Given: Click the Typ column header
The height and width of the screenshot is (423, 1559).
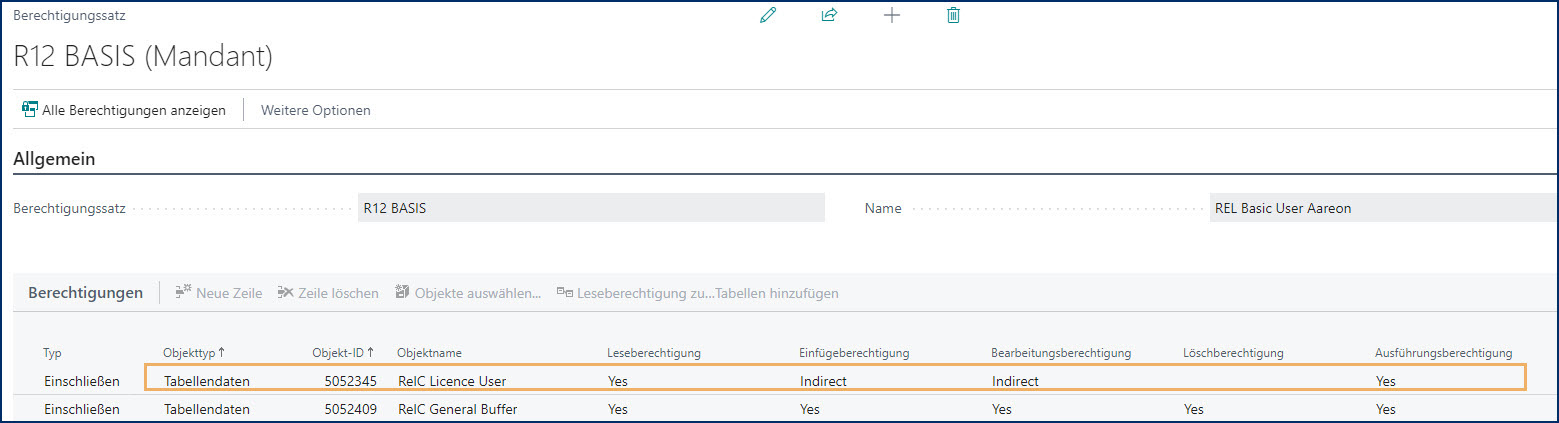Looking at the screenshot, I should [53, 353].
